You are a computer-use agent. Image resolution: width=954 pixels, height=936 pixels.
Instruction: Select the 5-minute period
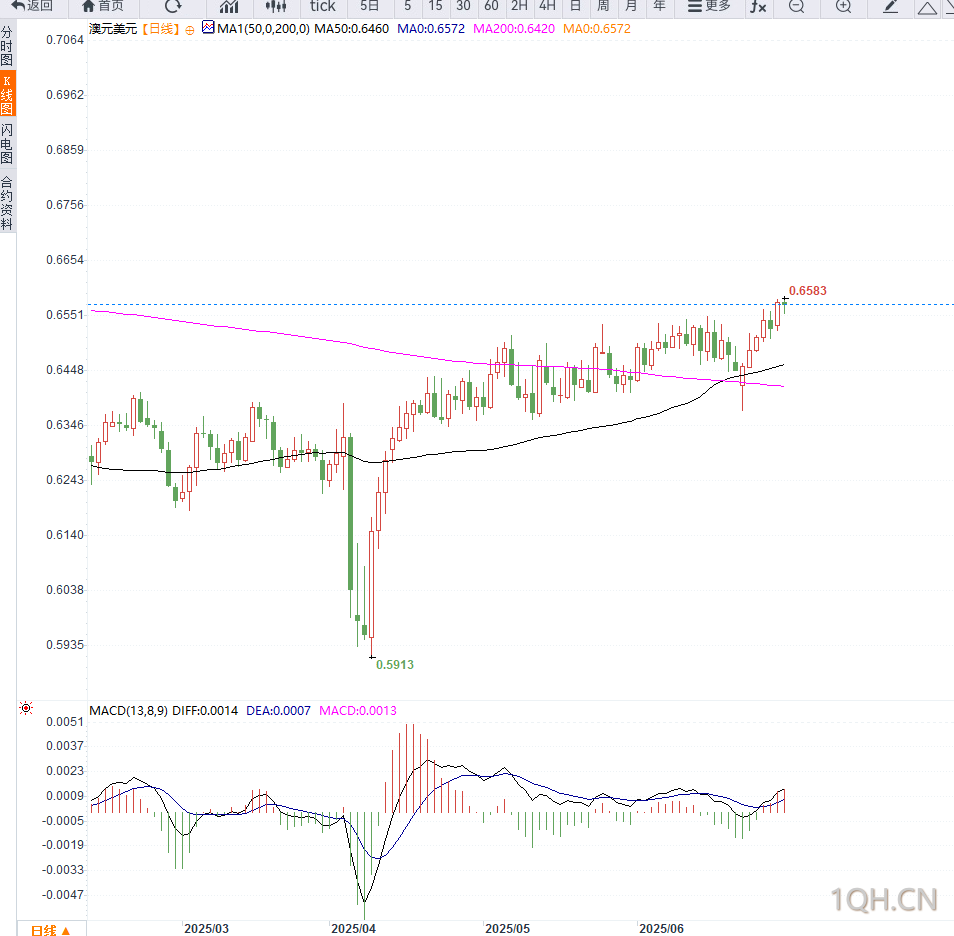[x=407, y=6]
